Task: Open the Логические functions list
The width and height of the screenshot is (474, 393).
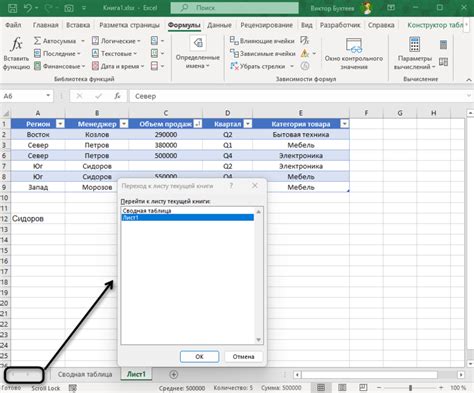Action: point(116,41)
